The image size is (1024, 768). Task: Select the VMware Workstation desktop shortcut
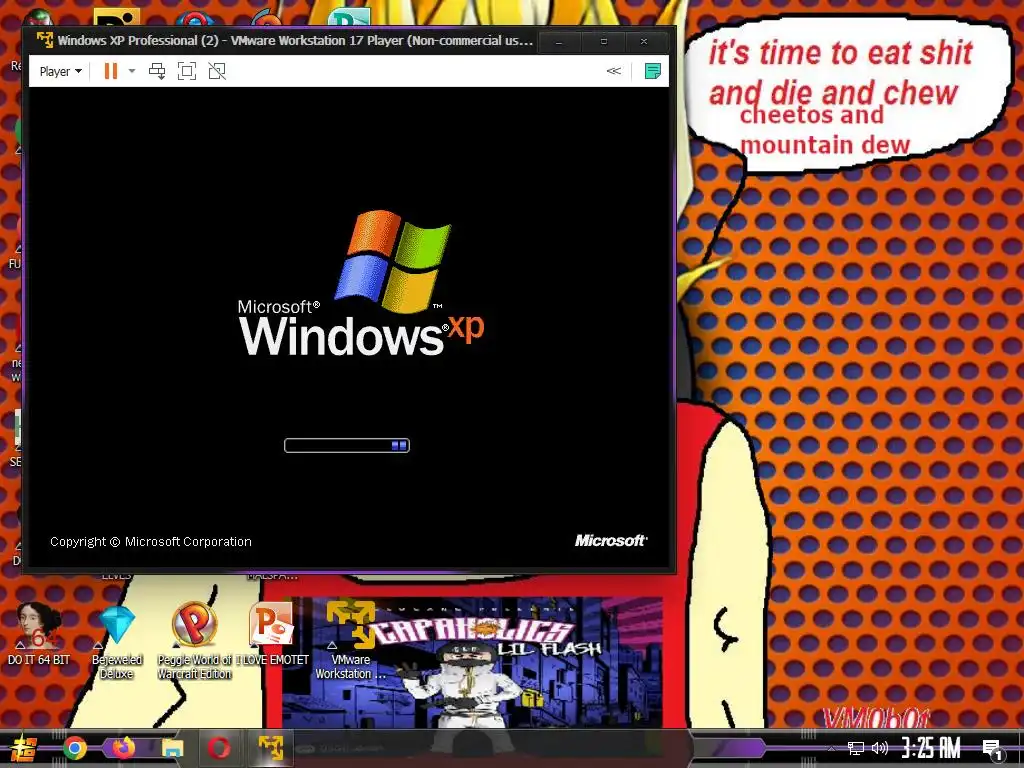click(351, 641)
